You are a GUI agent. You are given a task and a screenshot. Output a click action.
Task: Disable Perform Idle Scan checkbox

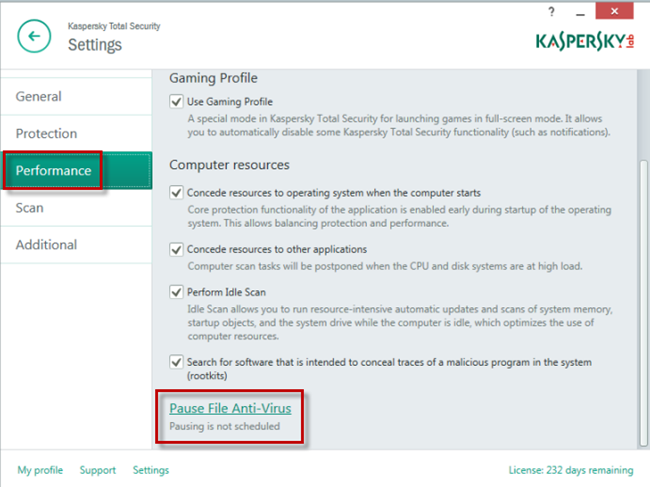(x=176, y=292)
